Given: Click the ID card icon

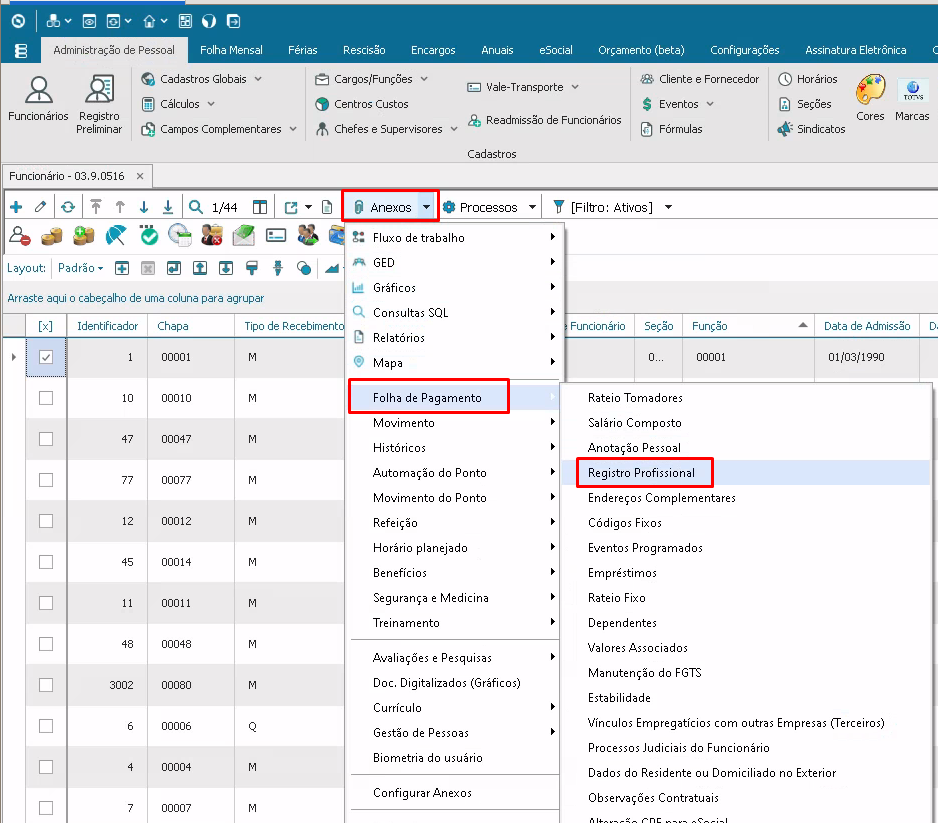Looking at the screenshot, I should [276, 236].
